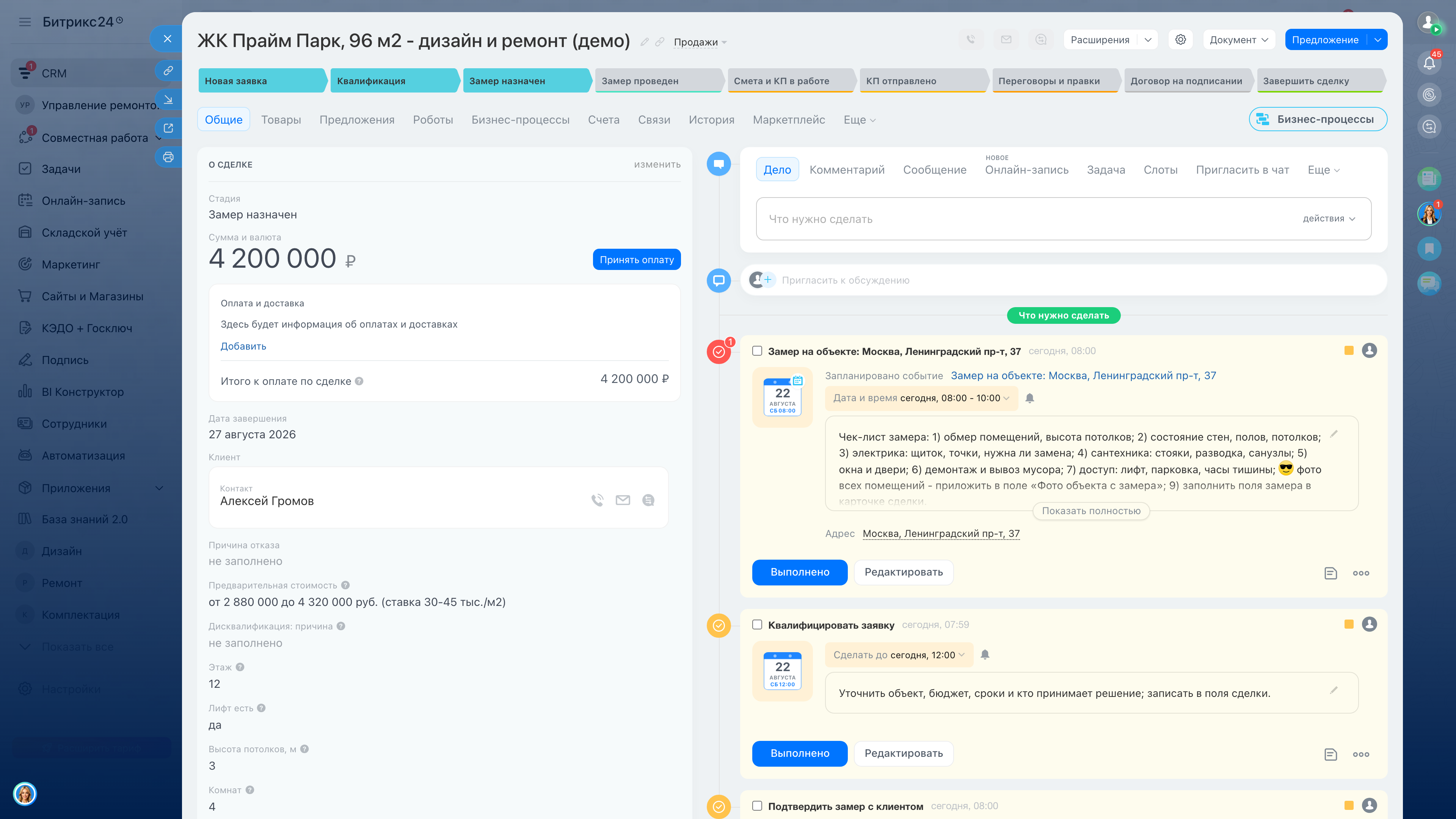Mark Замер на объекте as Выполнено
1456x819 pixels.
(x=800, y=572)
